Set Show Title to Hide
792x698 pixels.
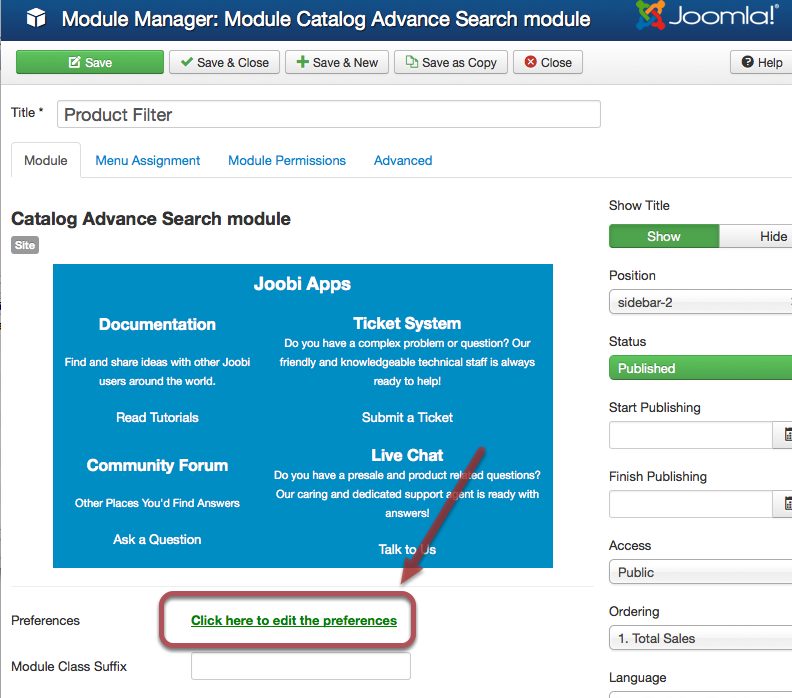[756, 236]
